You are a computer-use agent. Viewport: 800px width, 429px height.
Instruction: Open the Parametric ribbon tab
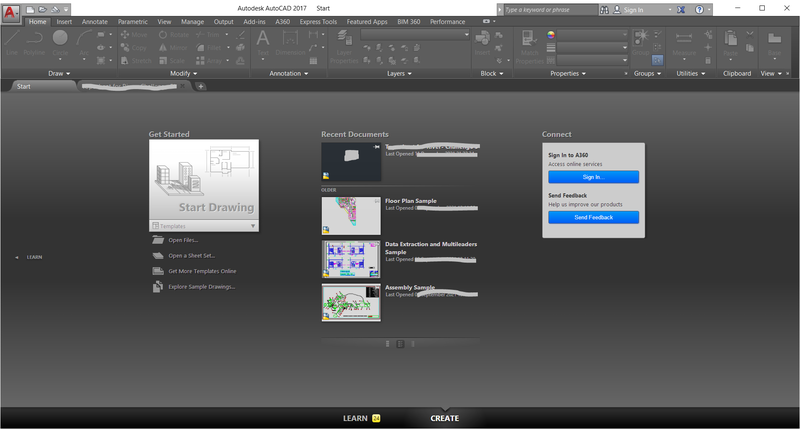(133, 21)
